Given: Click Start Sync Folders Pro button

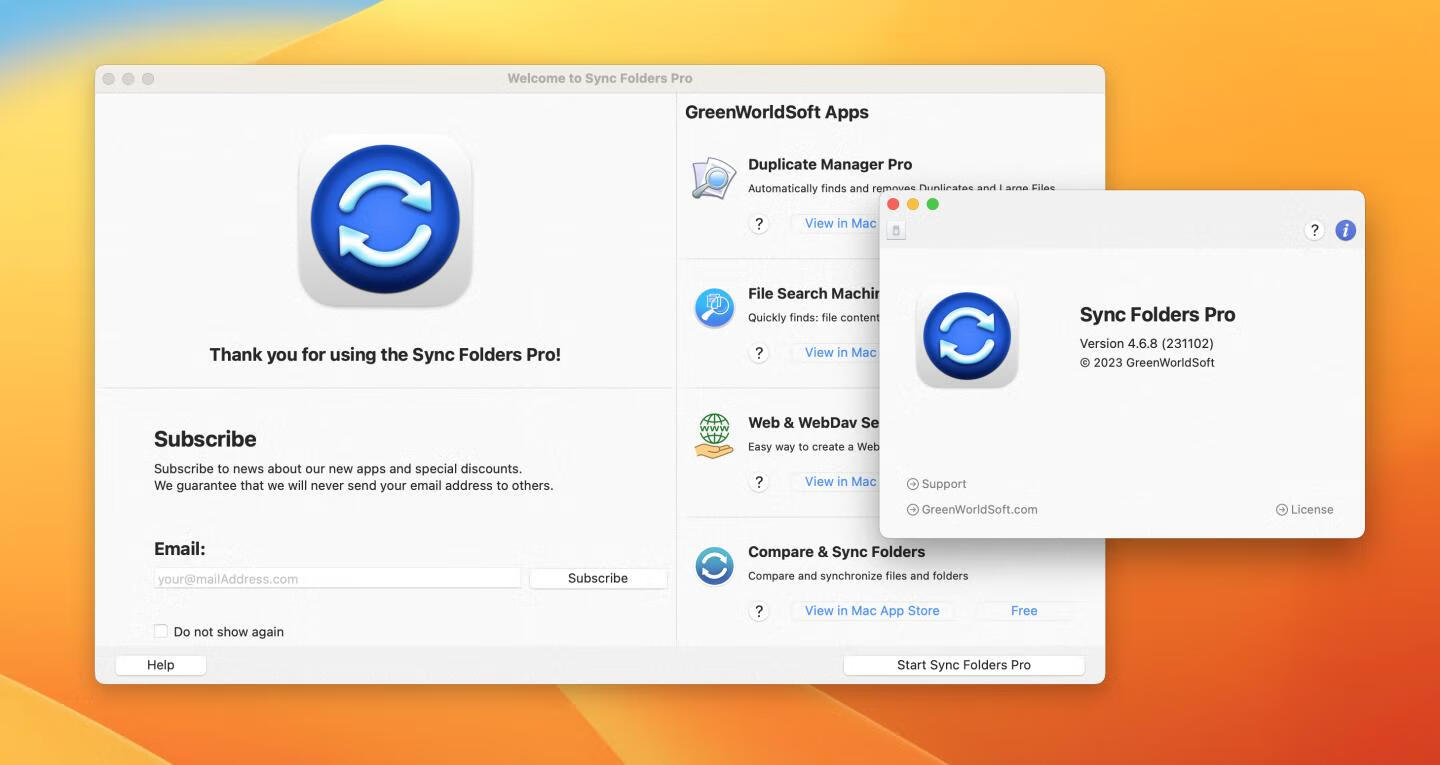Looking at the screenshot, I should click(964, 665).
